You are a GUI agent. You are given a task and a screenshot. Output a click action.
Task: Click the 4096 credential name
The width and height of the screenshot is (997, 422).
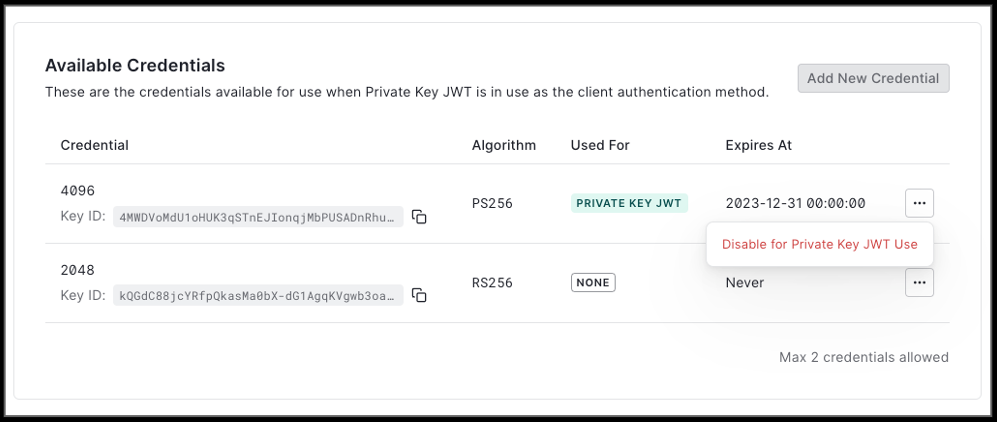point(77,190)
